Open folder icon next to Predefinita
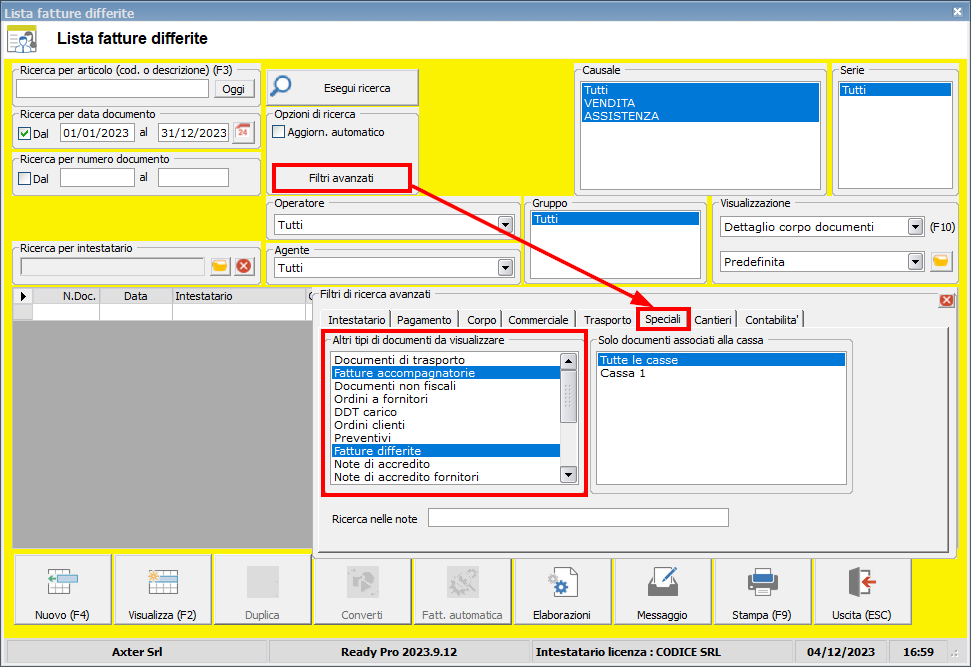971x667 pixels. (x=941, y=261)
